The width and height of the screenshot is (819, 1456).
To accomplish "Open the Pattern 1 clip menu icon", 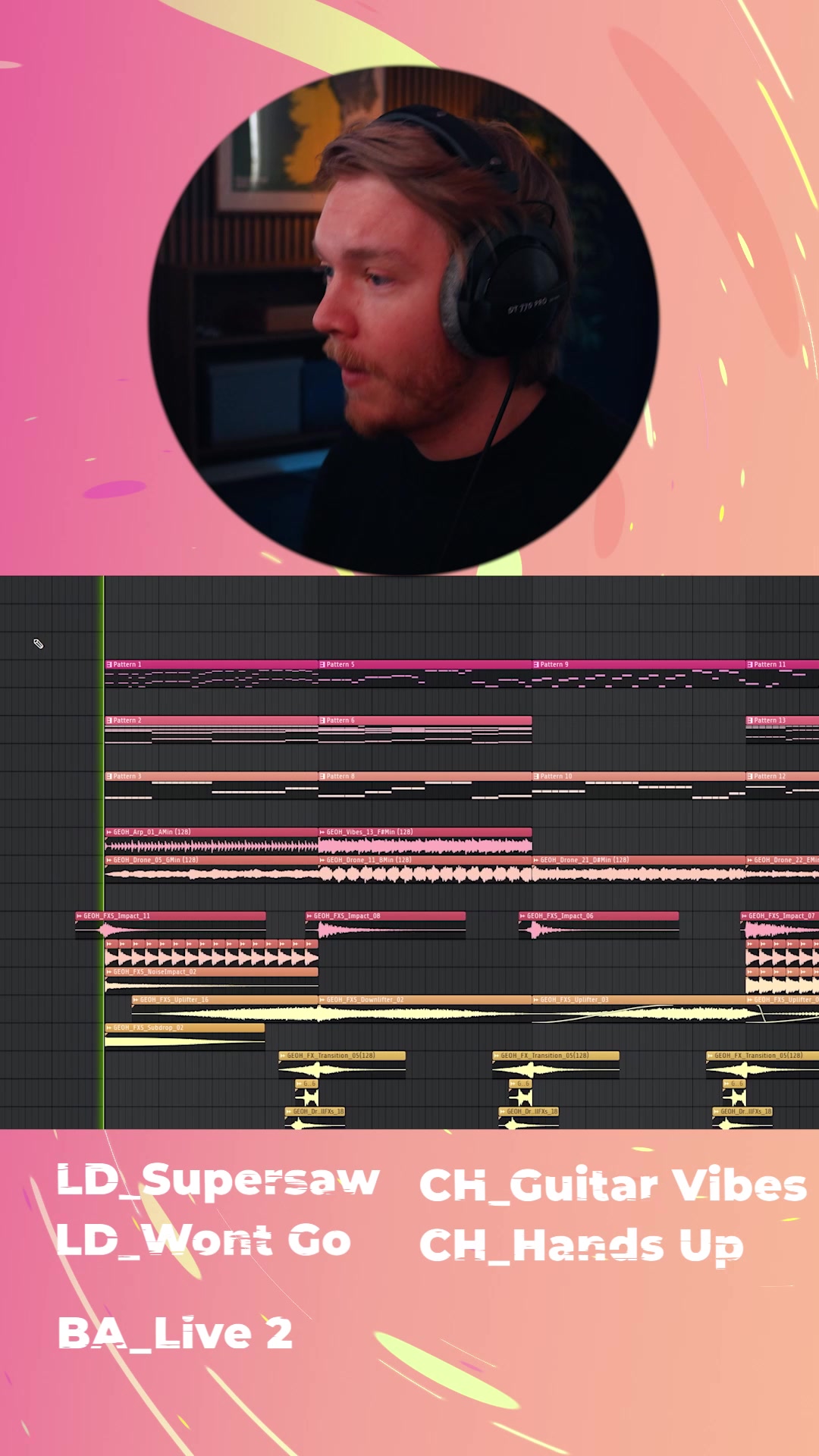I will coord(109,664).
